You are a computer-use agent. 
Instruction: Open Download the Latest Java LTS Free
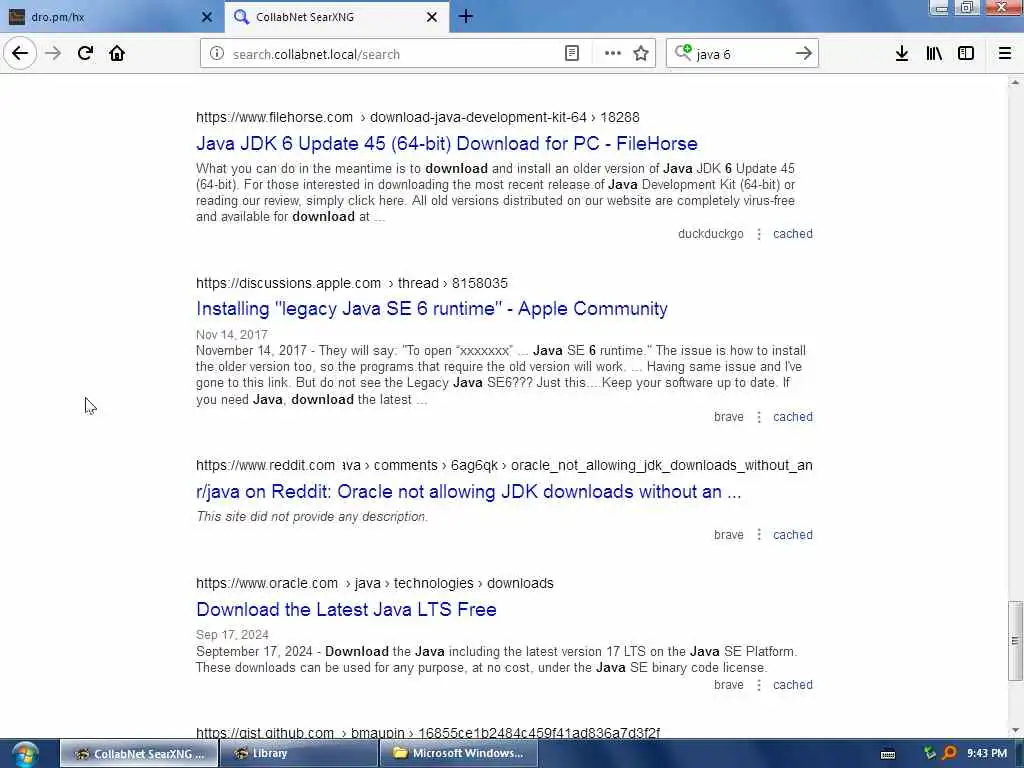pos(346,609)
